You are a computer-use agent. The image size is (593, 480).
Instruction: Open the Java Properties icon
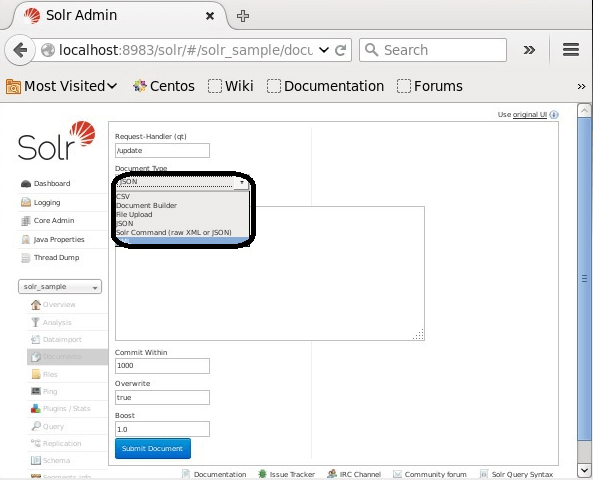[26, 239]
